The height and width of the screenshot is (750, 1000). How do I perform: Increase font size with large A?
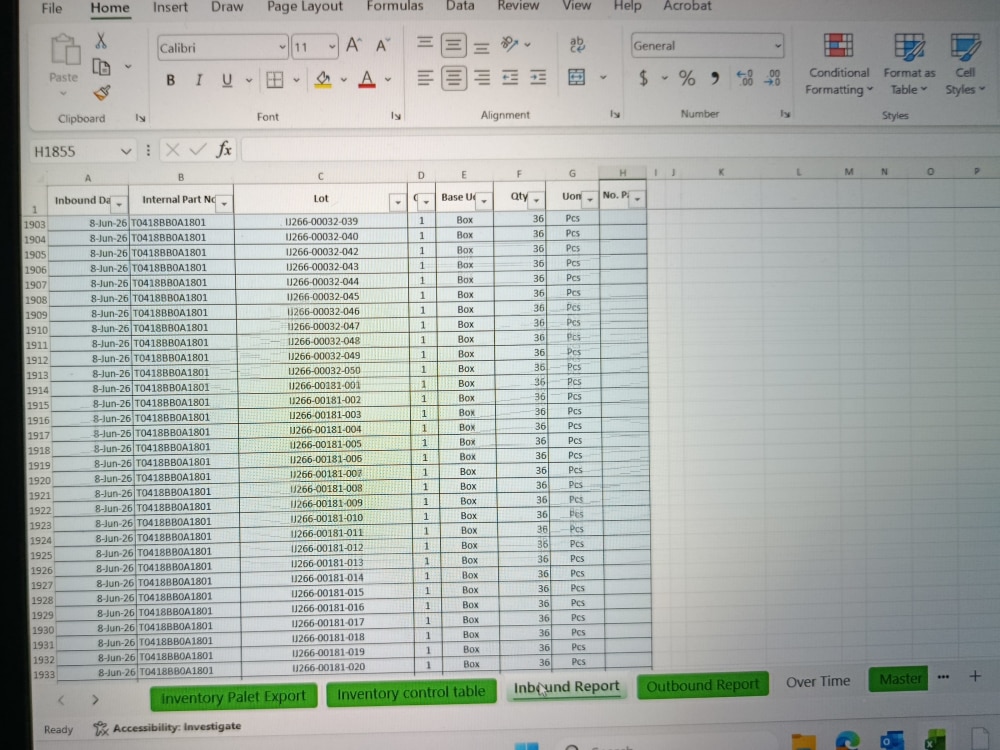(353, 45)
